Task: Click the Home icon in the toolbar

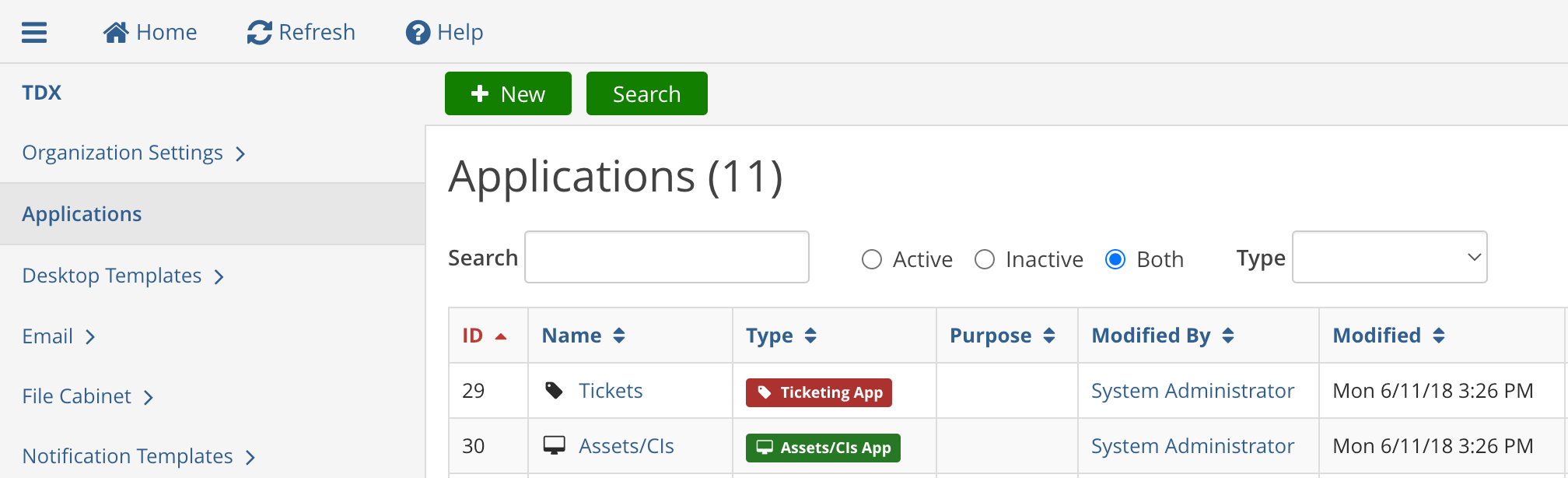Action: coord(116,31)
